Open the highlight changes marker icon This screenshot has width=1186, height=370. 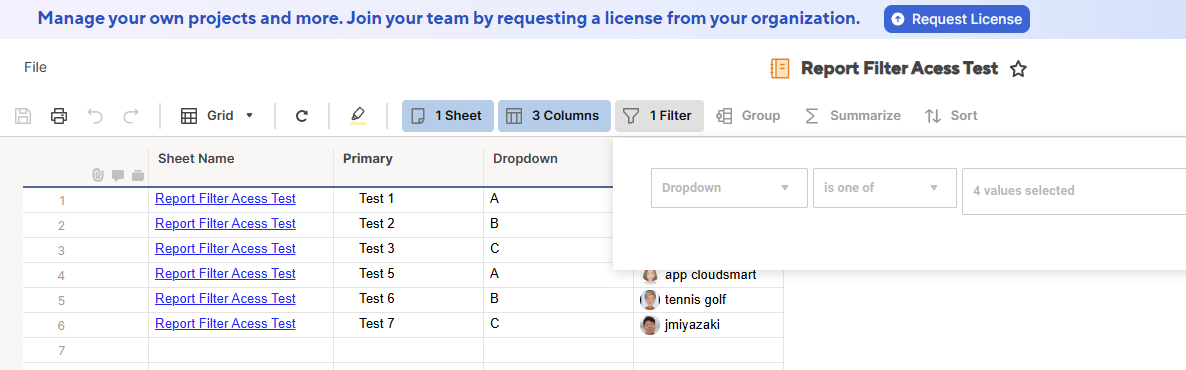pyautogui.click(x=358, y=116)
